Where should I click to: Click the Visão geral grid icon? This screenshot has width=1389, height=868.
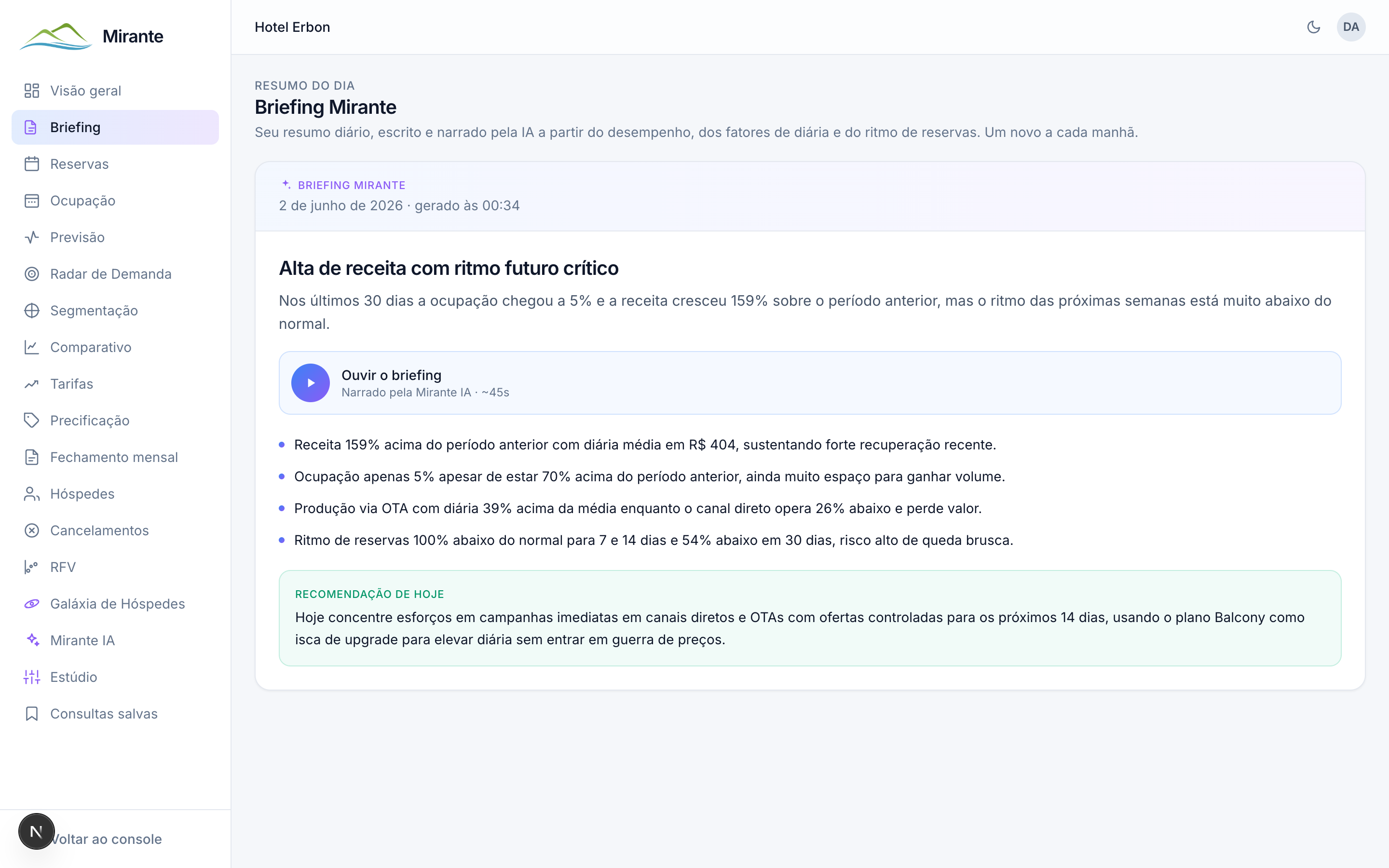(31, 91)
